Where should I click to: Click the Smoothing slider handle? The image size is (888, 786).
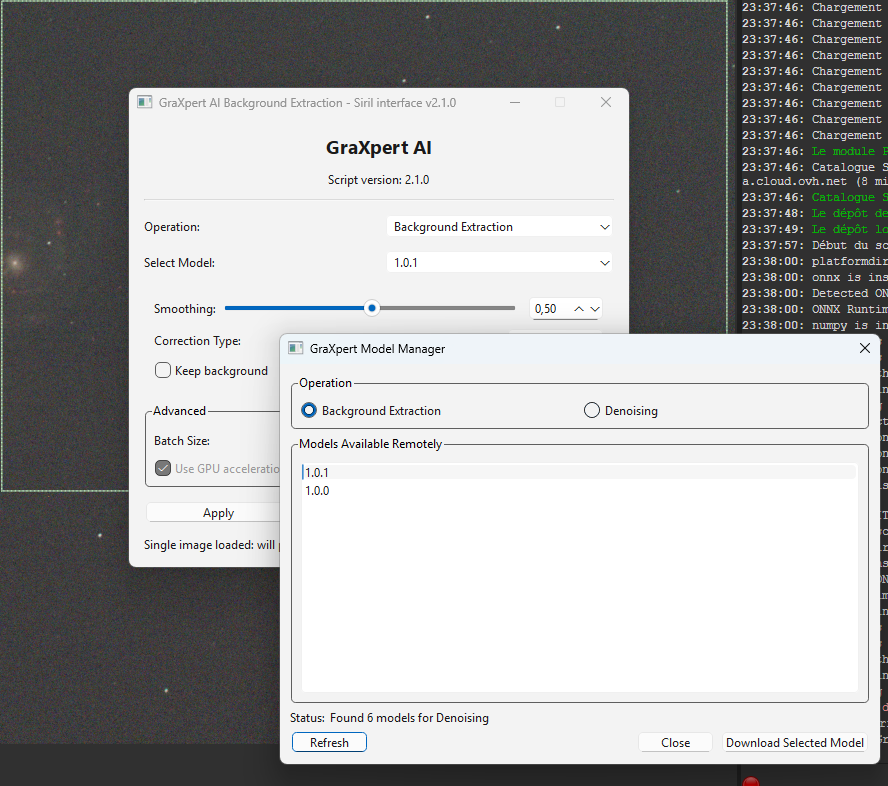372,308
